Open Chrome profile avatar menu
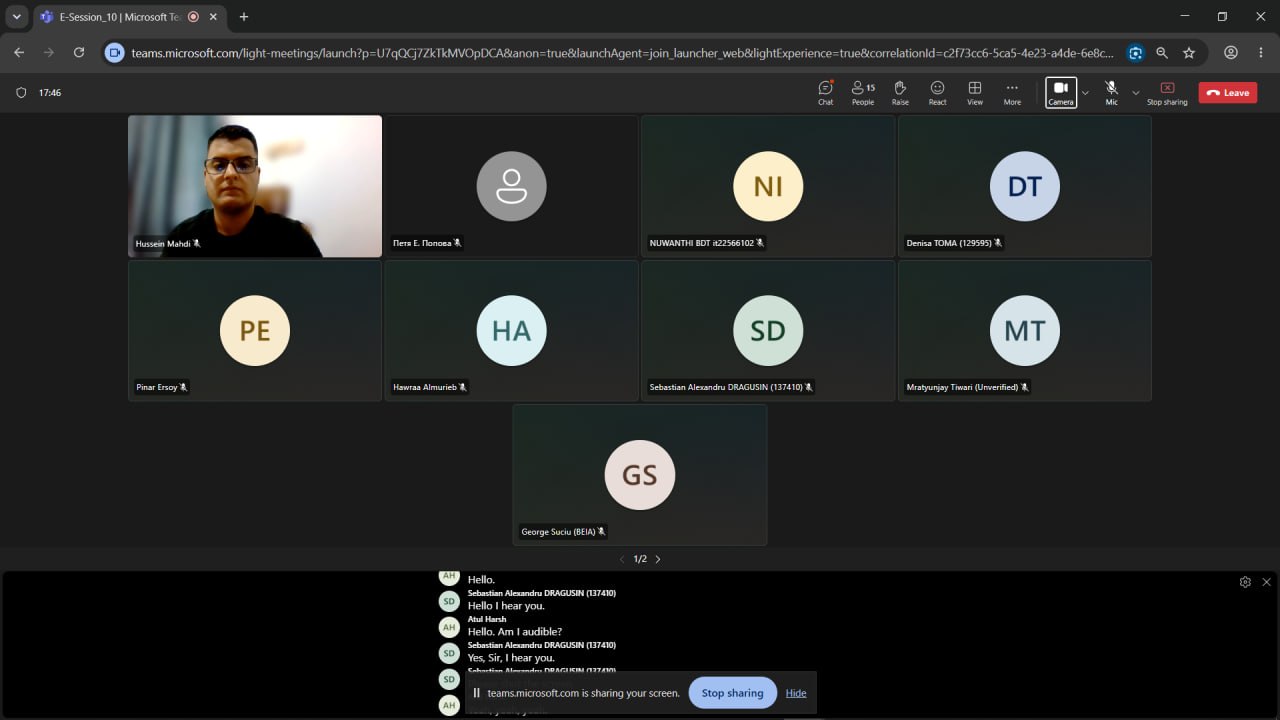 tap(1231, 53)
